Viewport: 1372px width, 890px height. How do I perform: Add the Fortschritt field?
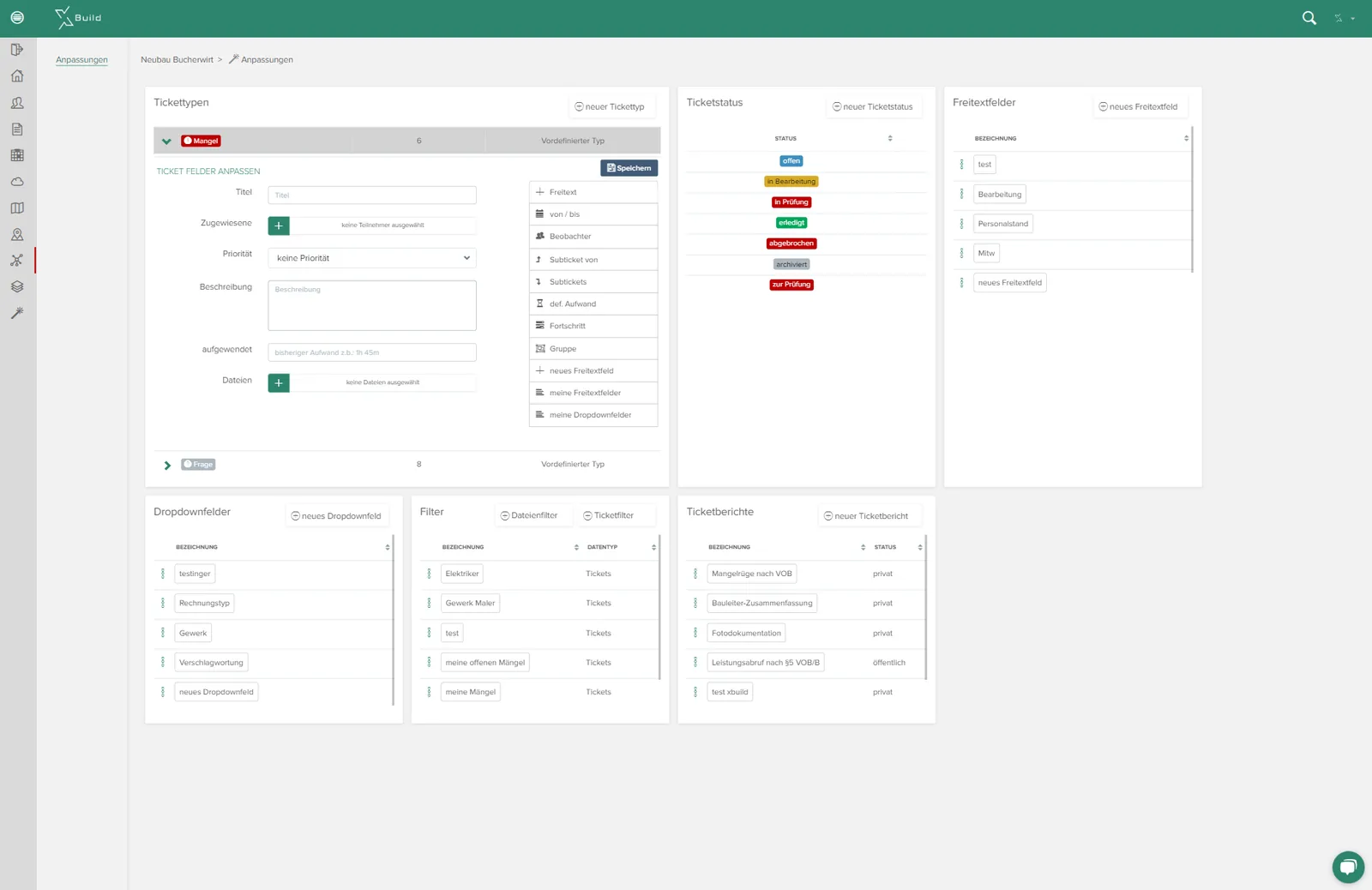pyautogui.click(x=593, y=327)
